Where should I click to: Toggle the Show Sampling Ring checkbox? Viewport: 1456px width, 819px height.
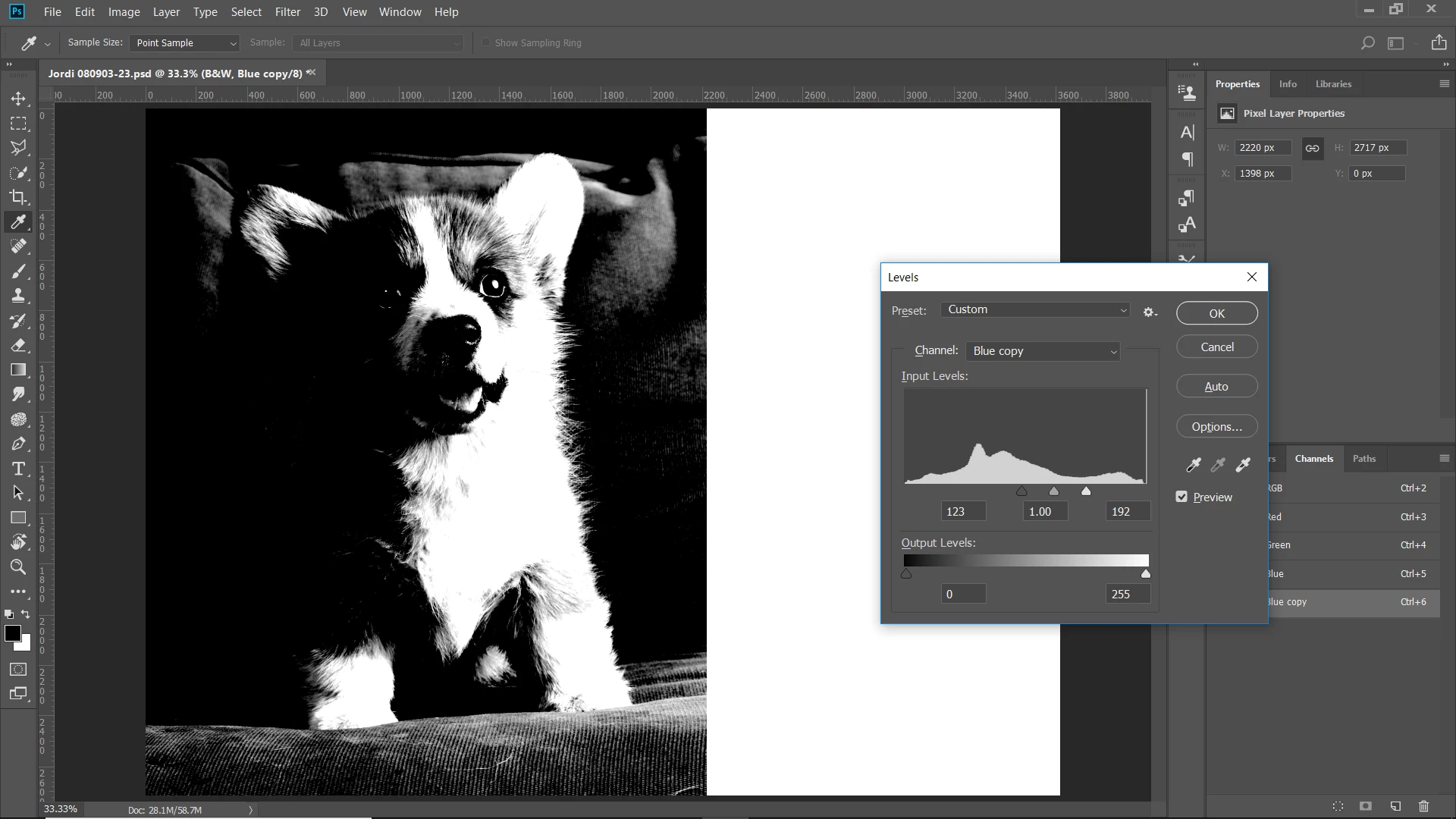[486, 43]
